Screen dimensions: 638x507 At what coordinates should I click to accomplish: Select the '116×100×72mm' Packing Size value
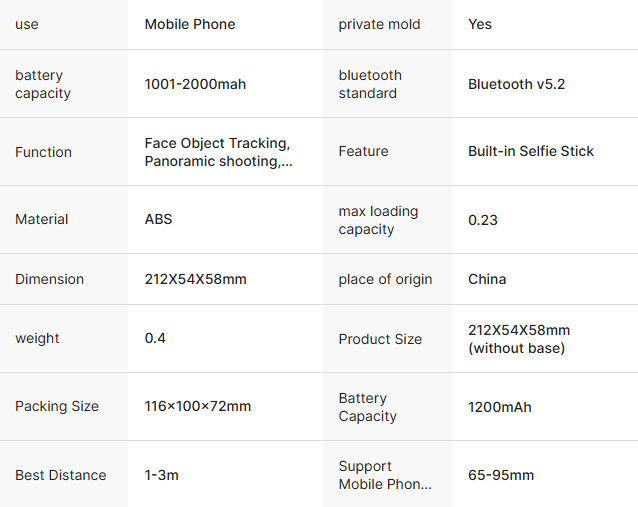(198, 406)
